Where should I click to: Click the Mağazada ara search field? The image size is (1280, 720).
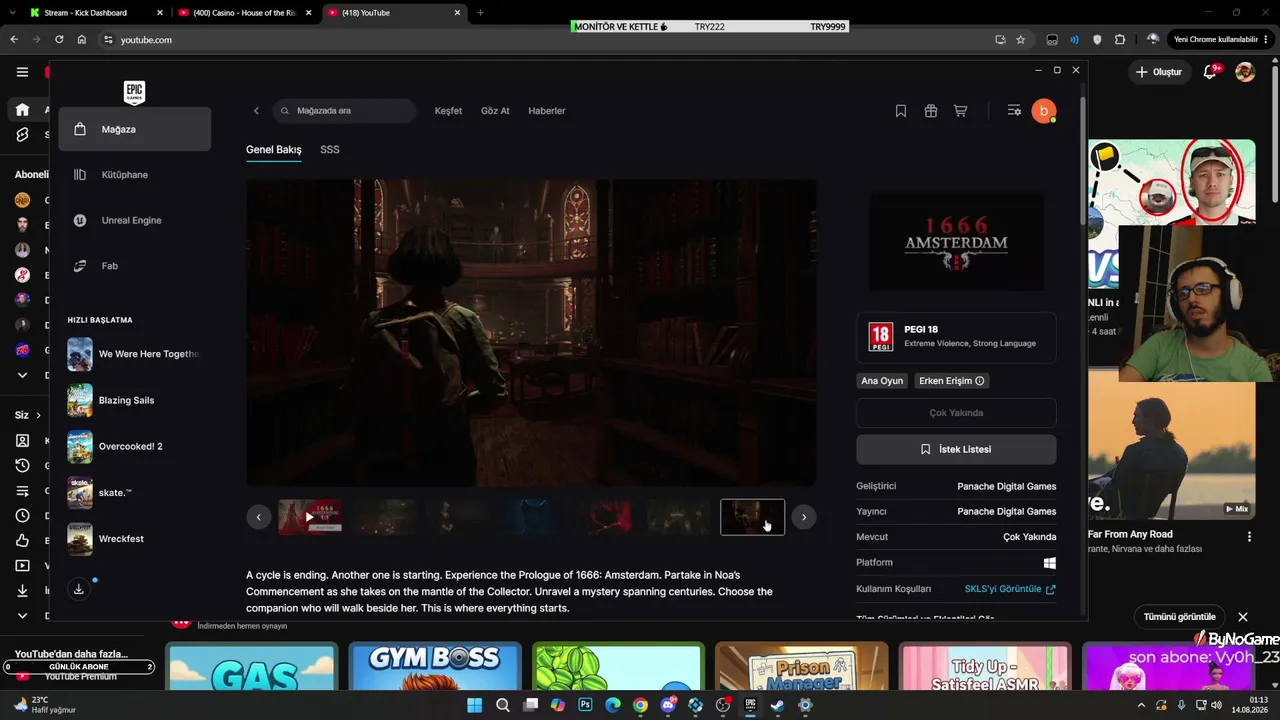344,111
